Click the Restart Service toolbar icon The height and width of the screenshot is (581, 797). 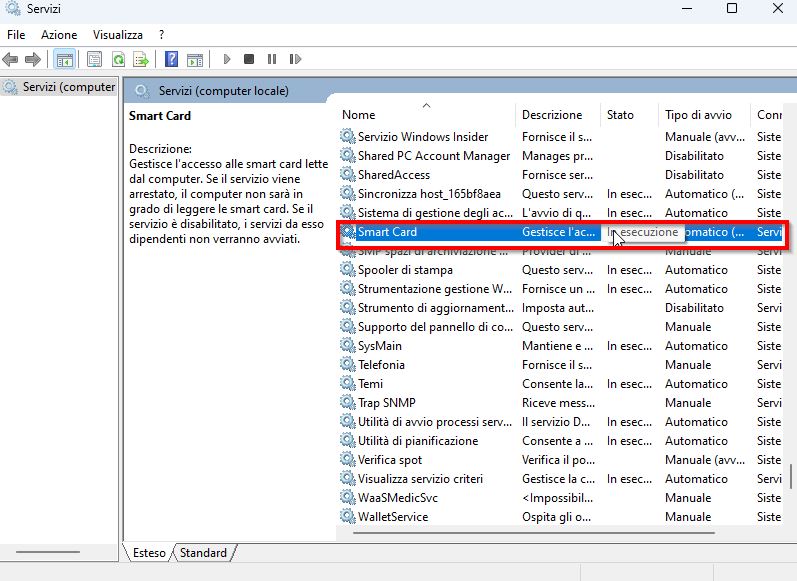[x=294, y=60]
